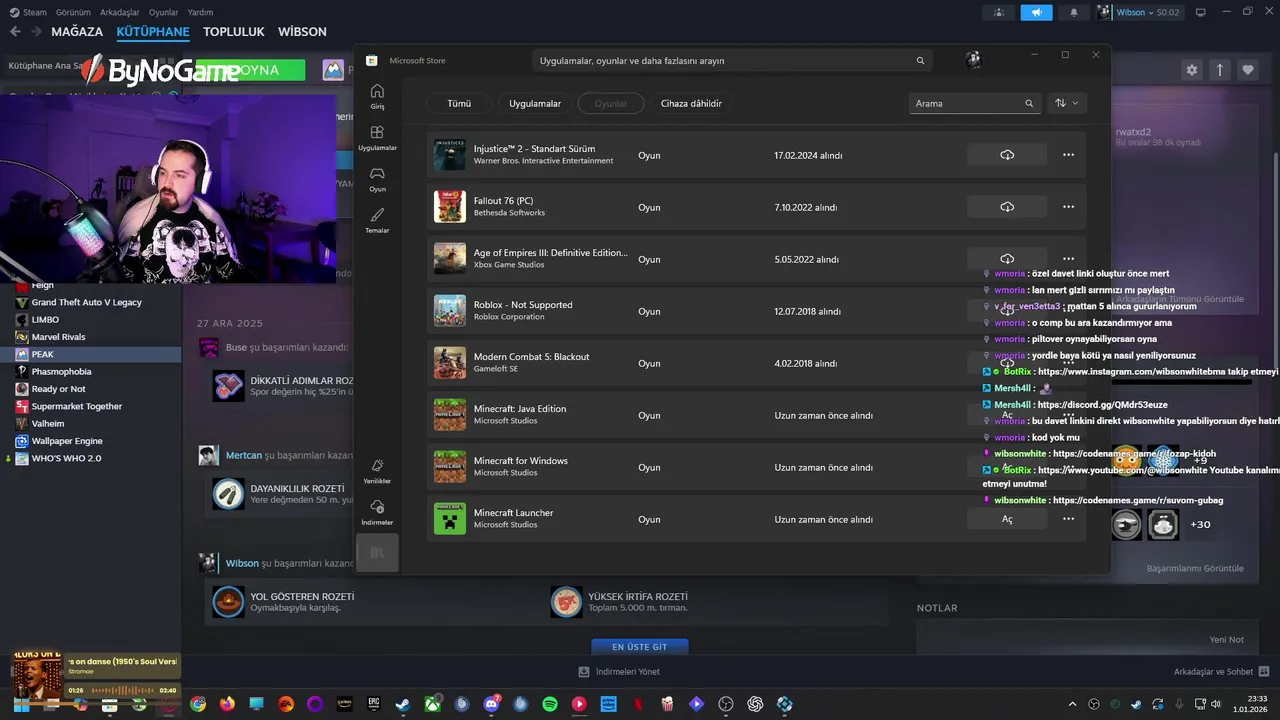Open Microsoft Store profile avatar
This screenshot has height=720, width=1280.
point(974,60)
